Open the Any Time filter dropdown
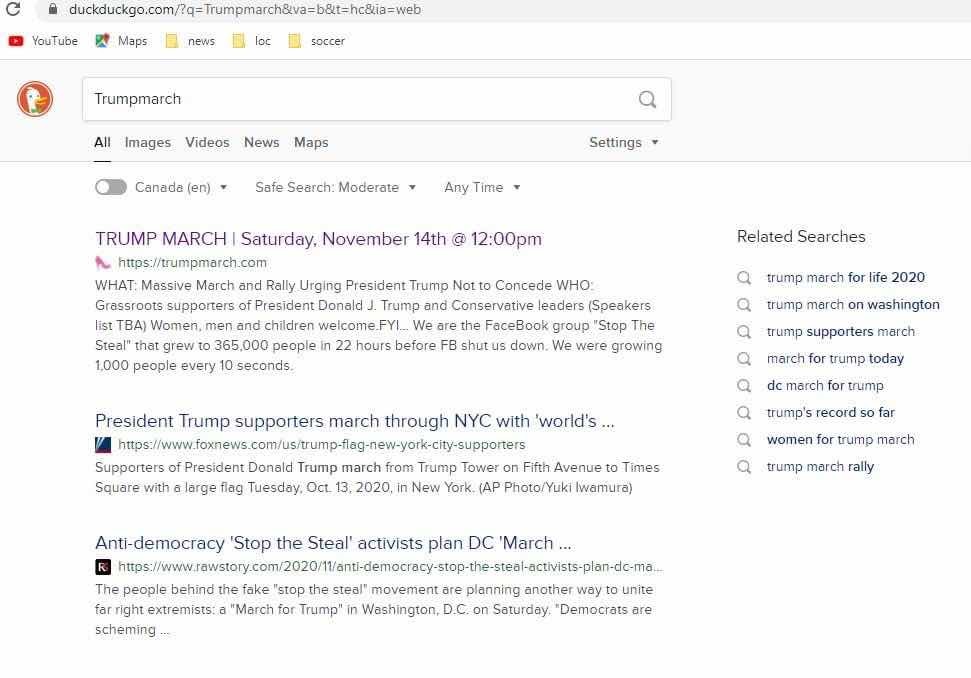Screen dimensions: 971x678 tap(482, 187)
